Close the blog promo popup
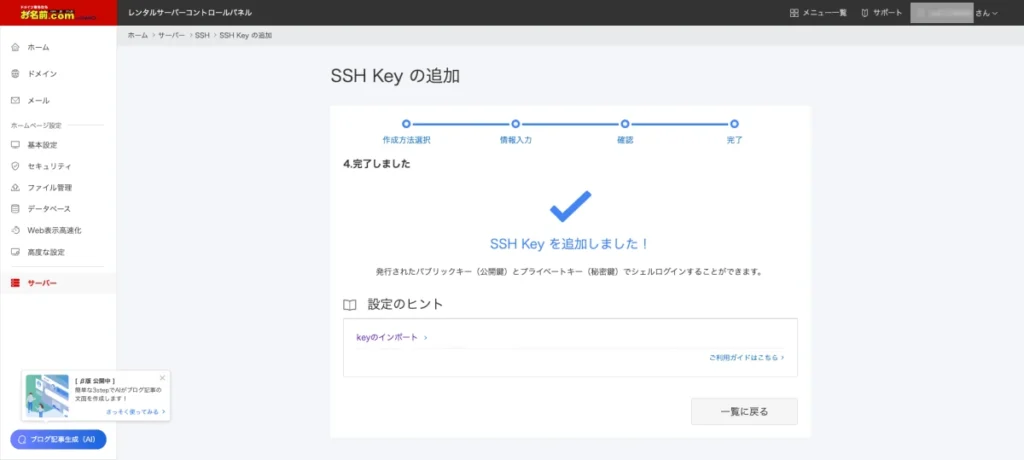The width and height of the screenshot is (1024, 460). click(162, 378)
